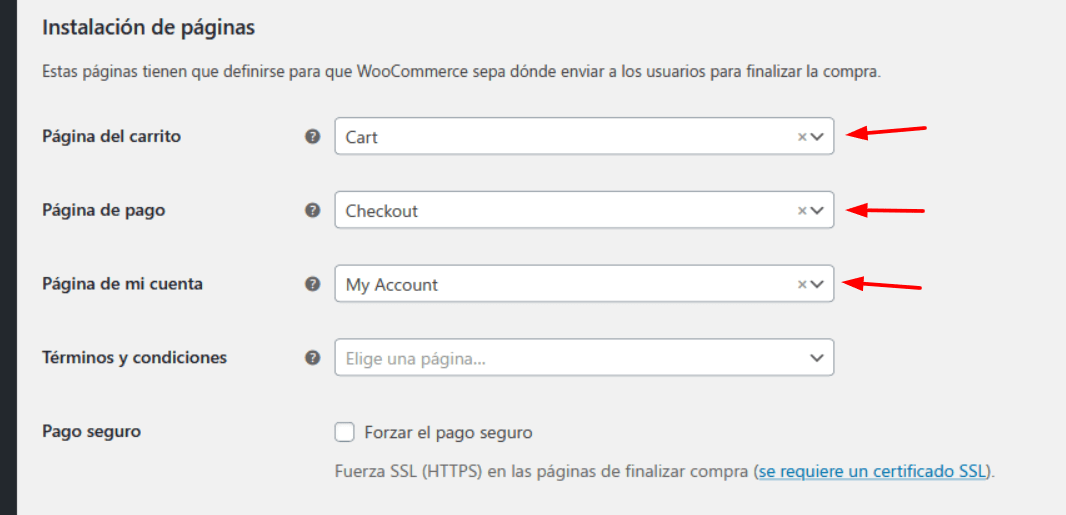Screen dimensions: 1066x515
Task: Show help tooltip for Página de mi cuenta
Action: (312, 284)
